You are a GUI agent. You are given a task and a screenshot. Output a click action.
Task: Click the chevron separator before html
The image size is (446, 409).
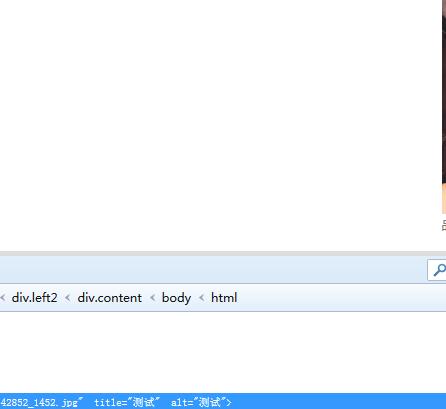click(x=201, y=298)
